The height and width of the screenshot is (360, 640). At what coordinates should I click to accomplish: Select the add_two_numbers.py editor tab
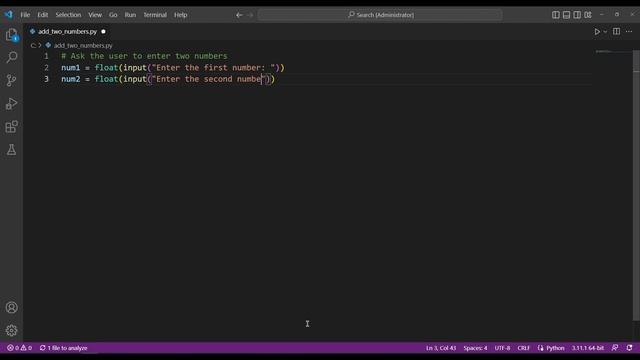point(67,31)
